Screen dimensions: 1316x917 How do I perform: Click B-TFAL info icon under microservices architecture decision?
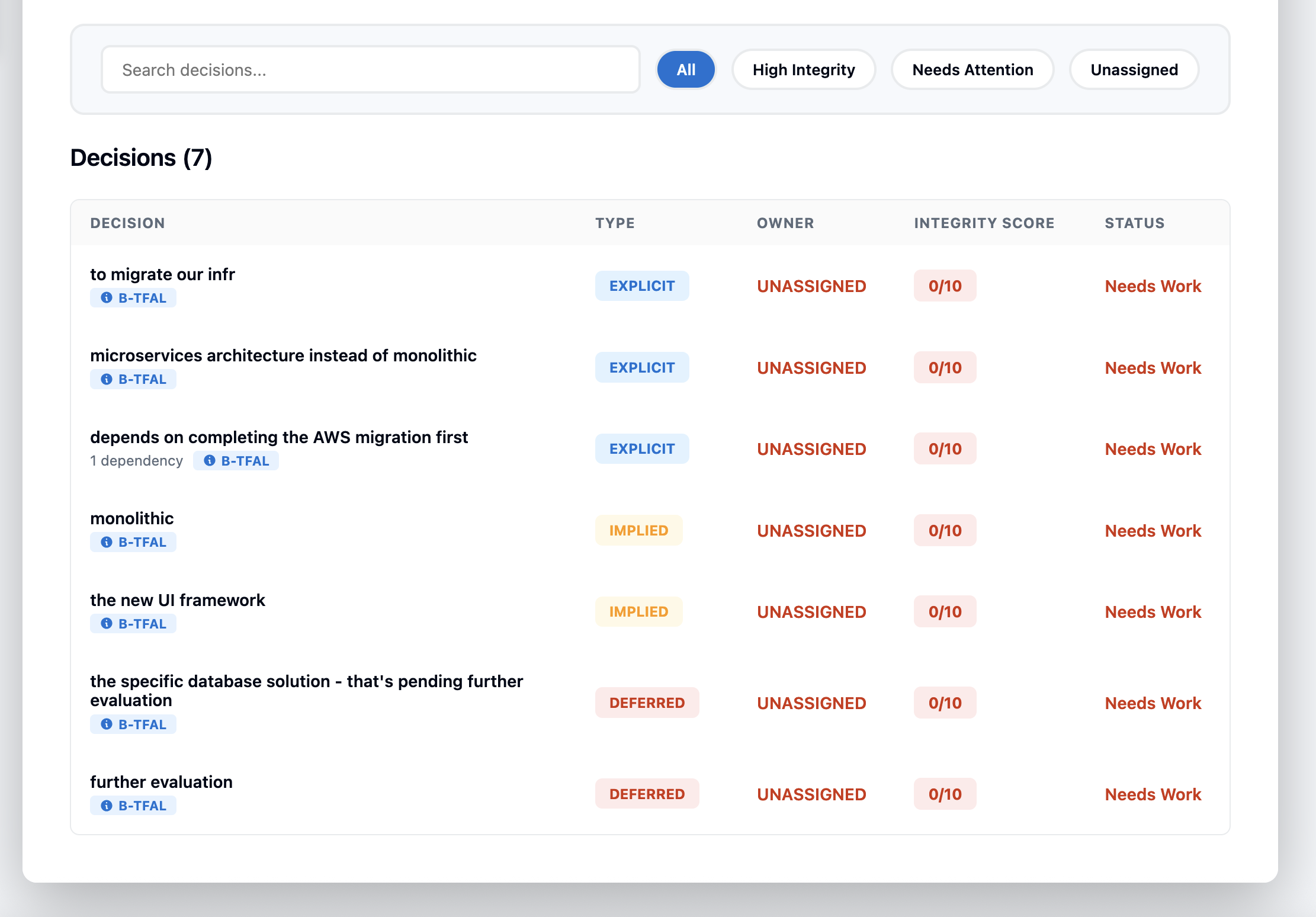click(x=107, y=379)
